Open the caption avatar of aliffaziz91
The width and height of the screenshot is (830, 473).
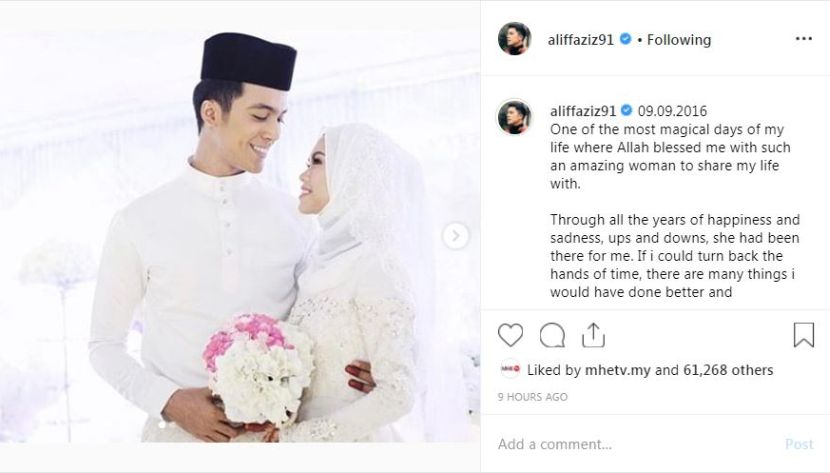(x=514, y=116)
